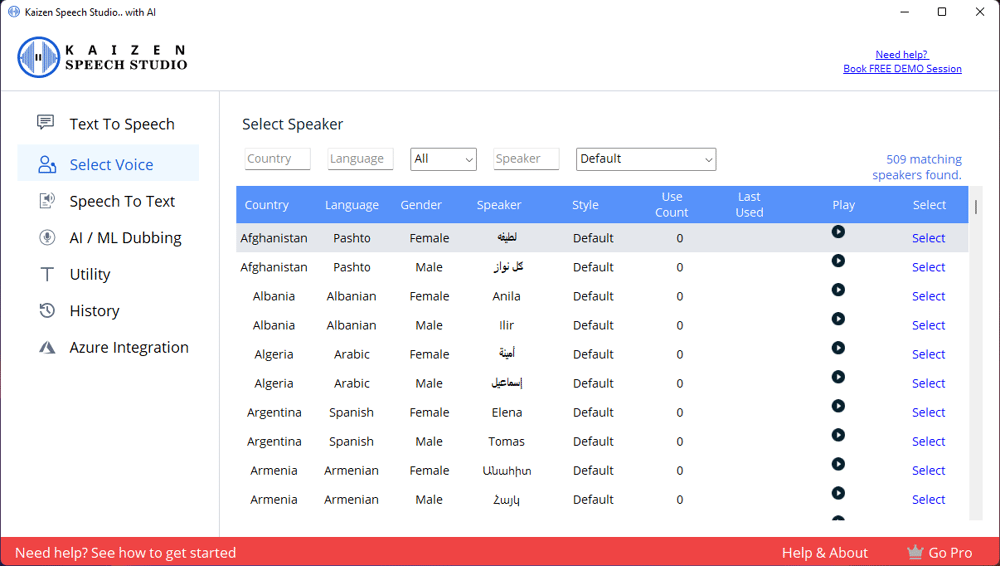Click the Speech To Text sidebar icon
Screen dimensions: 1000x566
(x=46, y=201)
